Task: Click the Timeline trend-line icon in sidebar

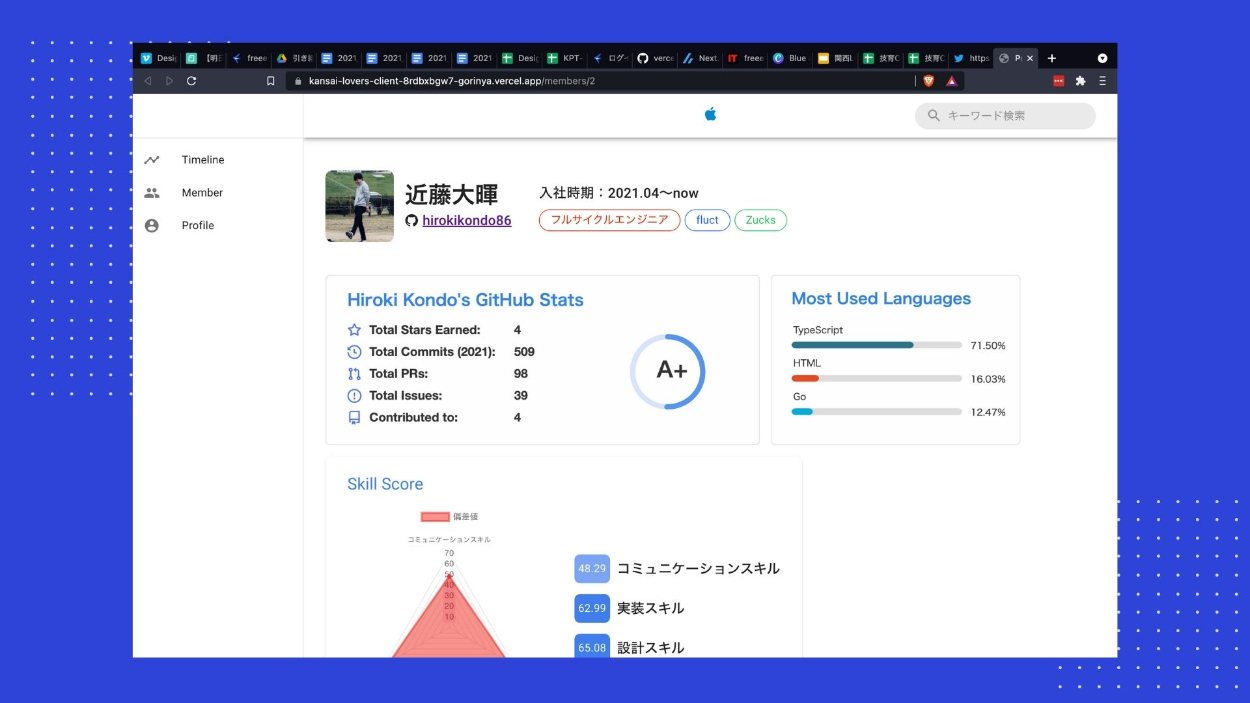Action: coord(152,160)
